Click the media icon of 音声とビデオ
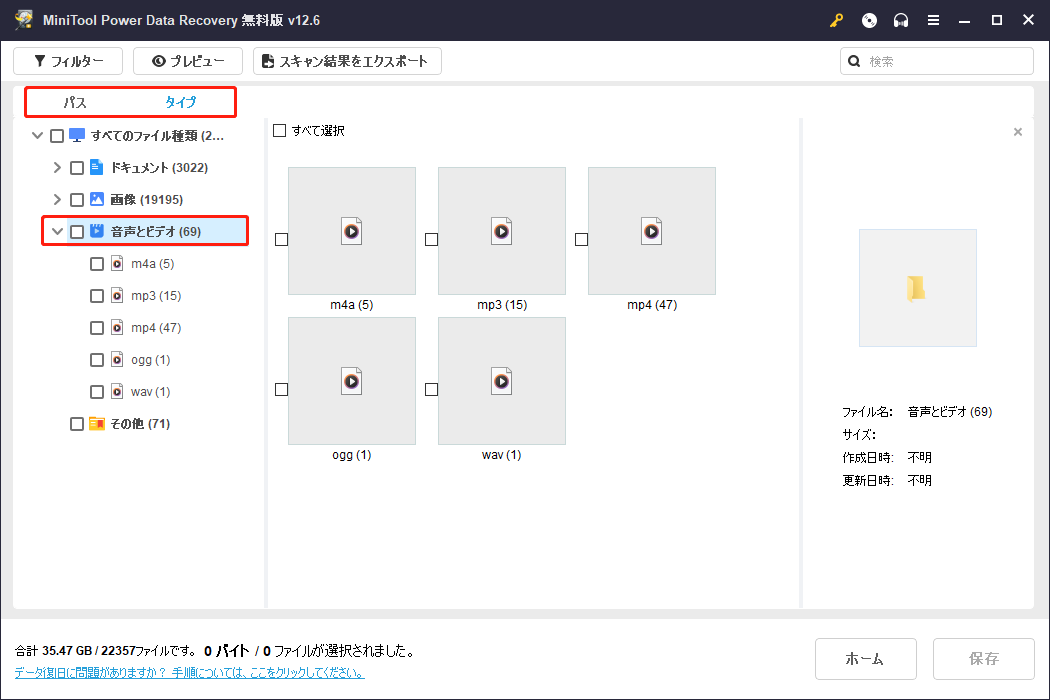1050x700 pixels. (97, 231)
